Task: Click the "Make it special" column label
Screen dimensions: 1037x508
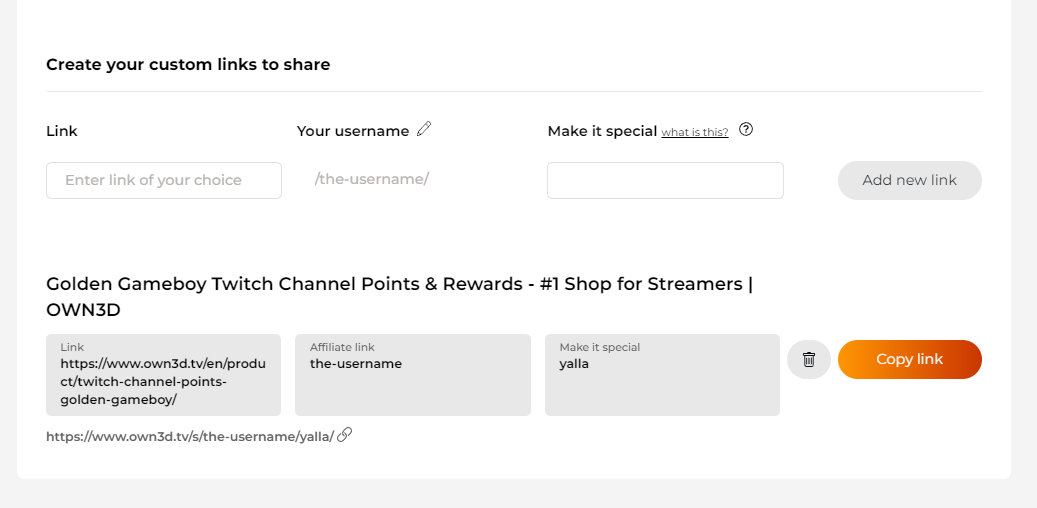Action: (x=602, y=131)
